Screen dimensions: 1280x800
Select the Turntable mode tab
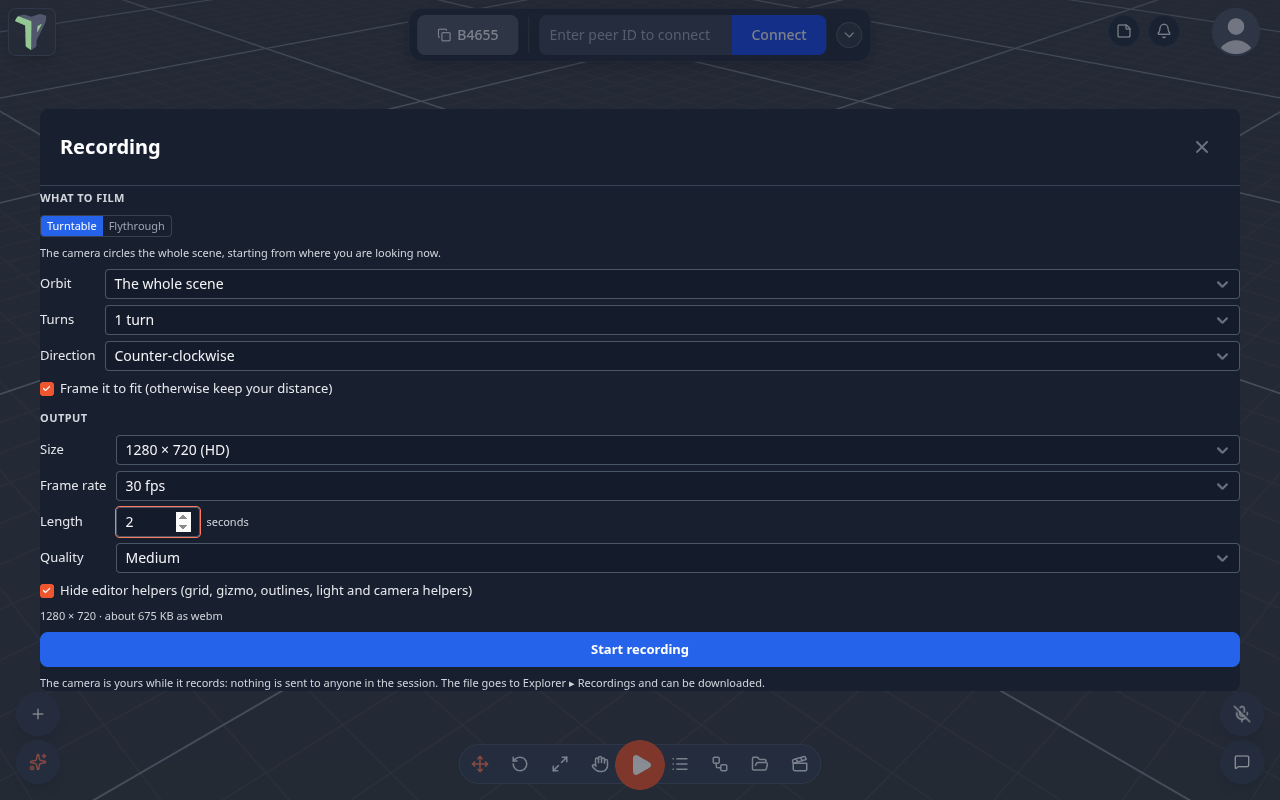pyautogui.click(x=72, y=226)
